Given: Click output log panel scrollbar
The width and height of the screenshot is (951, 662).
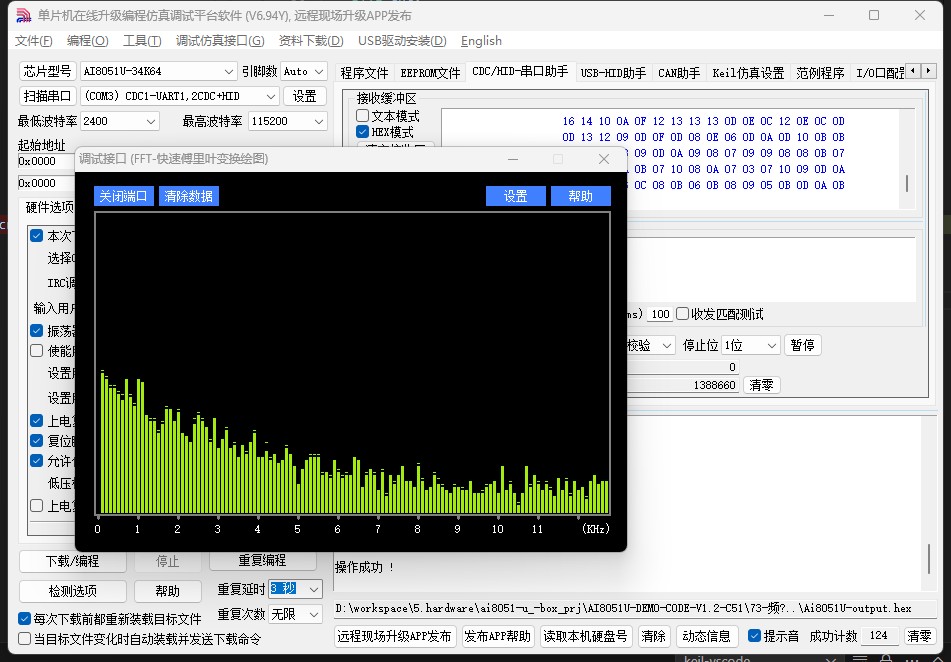Looking at the screenshot, I should coord(929,559).
